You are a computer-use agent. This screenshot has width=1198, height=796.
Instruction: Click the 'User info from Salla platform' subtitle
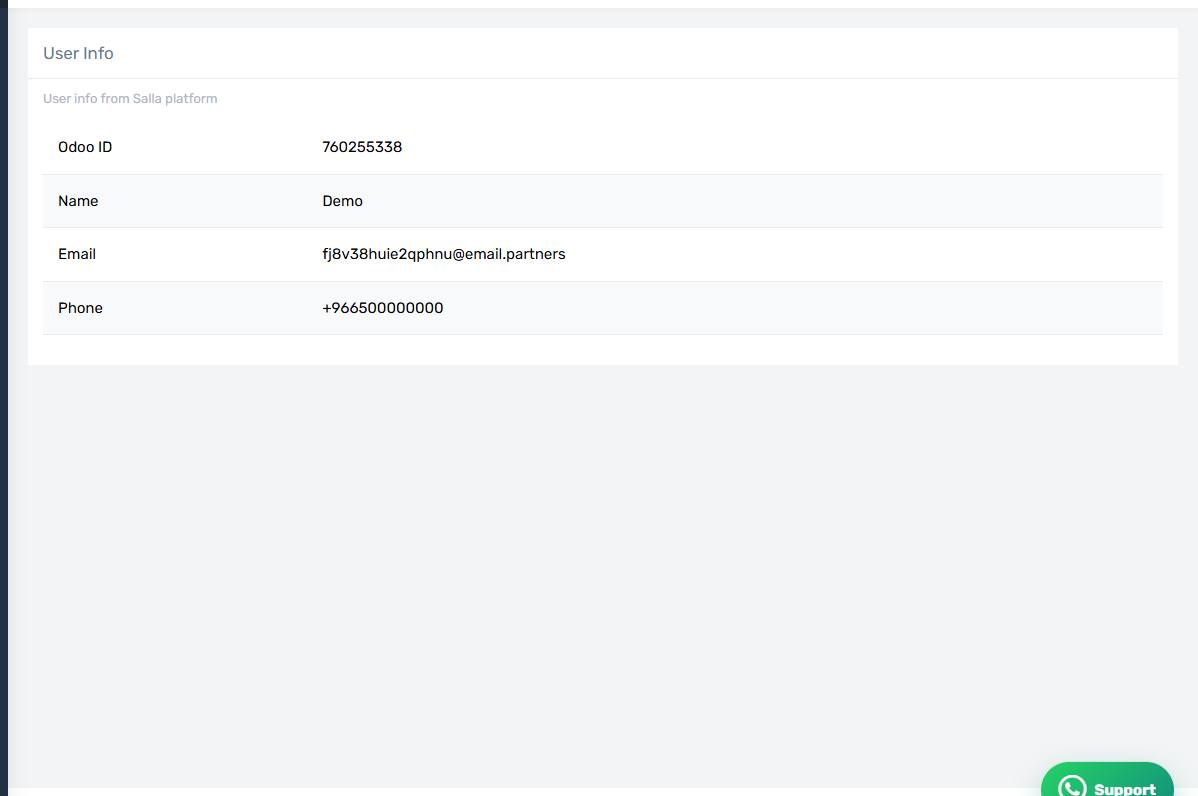click(x=130, y=99)
